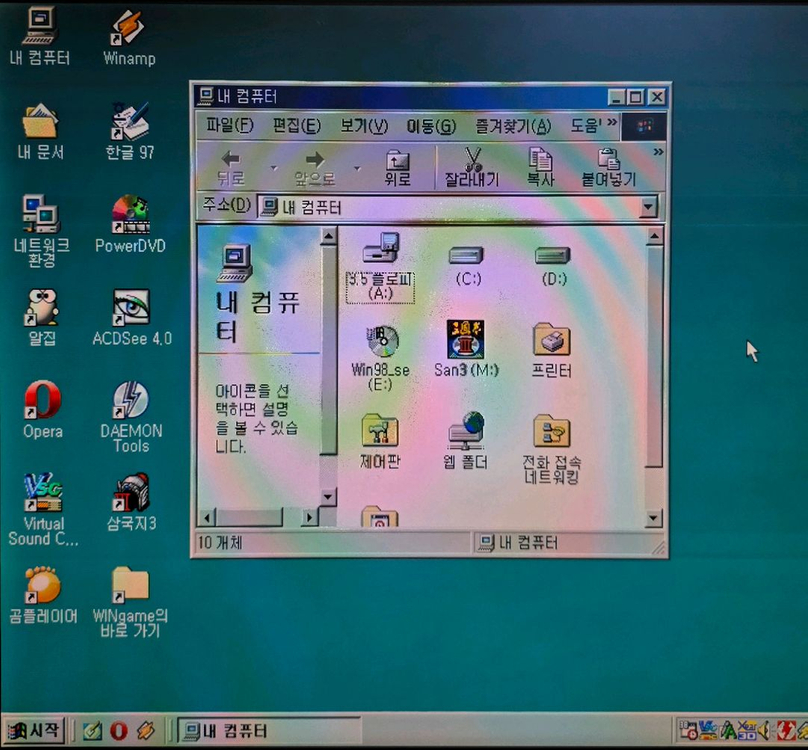This screenshot has height=750, width=808.
Task: Select the 제어판 control panel icon
Action: 380,432
